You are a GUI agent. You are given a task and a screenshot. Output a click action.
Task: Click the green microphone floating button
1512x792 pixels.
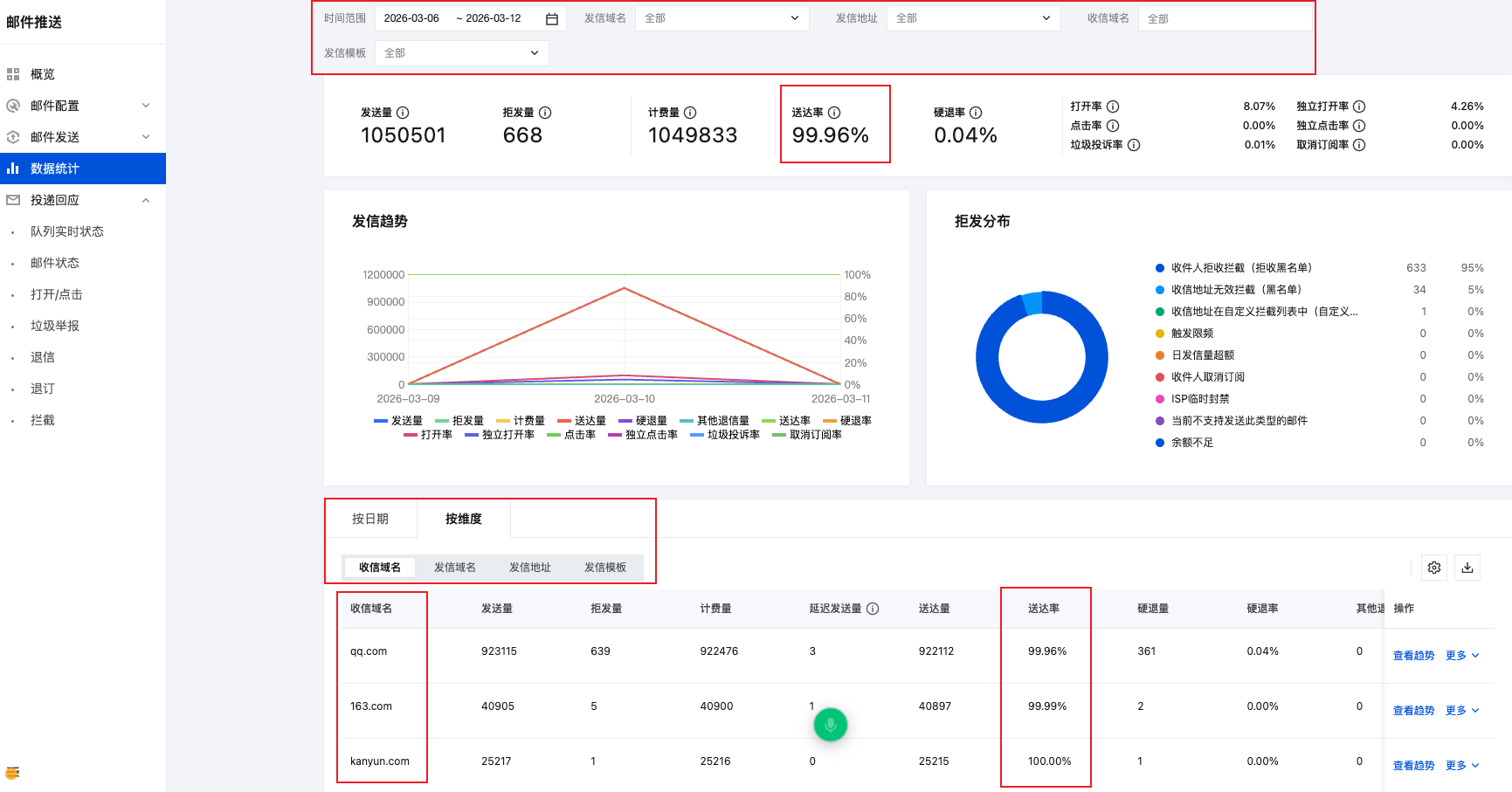click(x=830, y=724)
